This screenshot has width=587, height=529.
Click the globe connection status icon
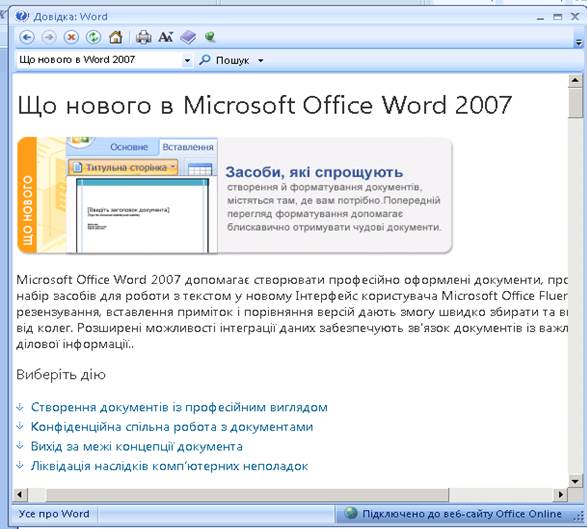(351, 513)
